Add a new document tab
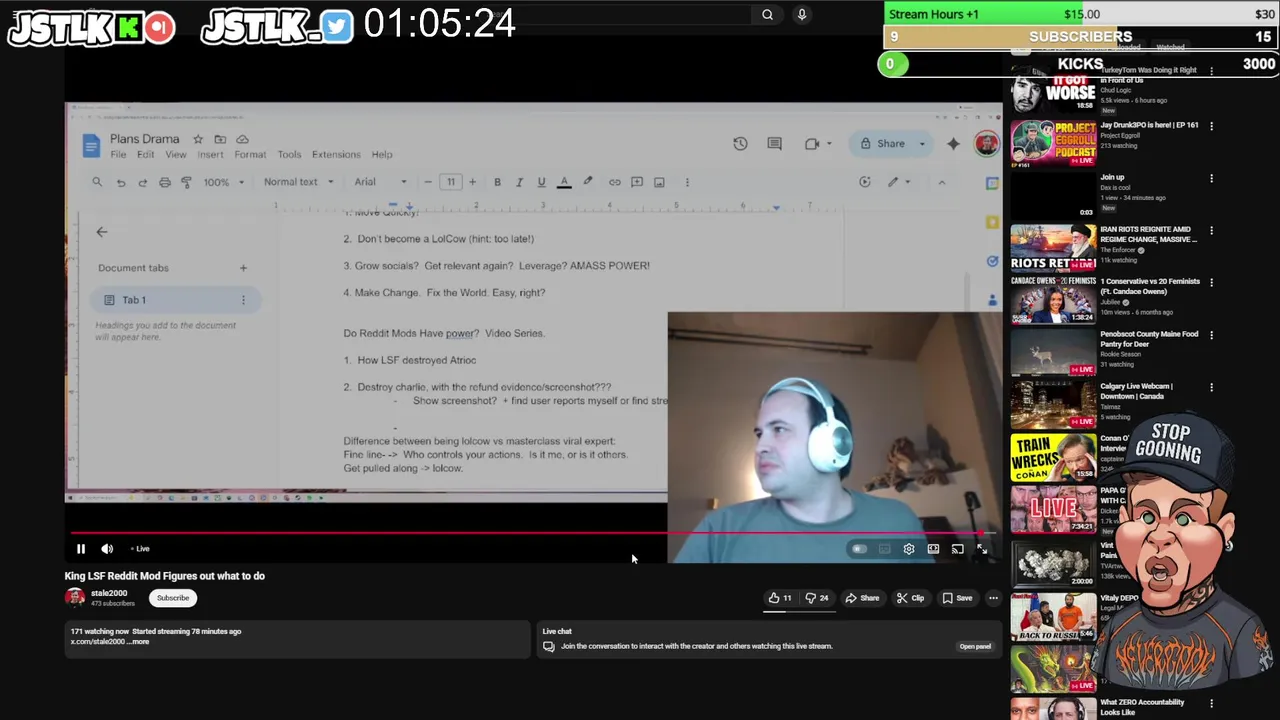1280x720 pixels. 243,268
